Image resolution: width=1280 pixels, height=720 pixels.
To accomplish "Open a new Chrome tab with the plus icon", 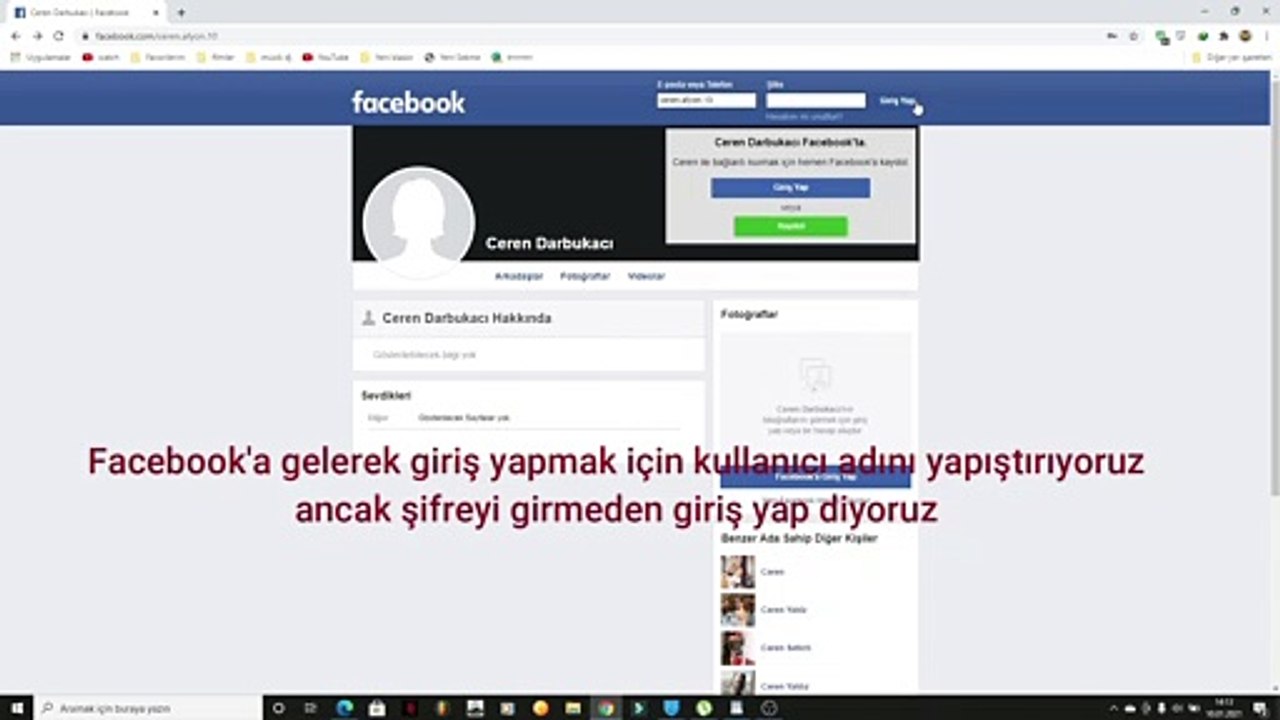I will 181,12.
